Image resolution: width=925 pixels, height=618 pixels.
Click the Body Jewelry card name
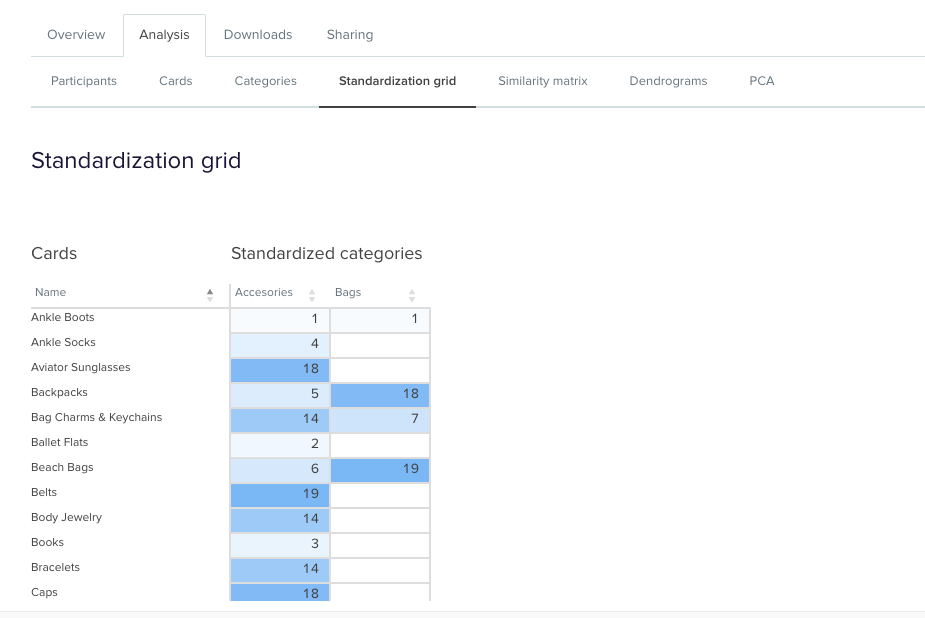click(x=67, y=517)
